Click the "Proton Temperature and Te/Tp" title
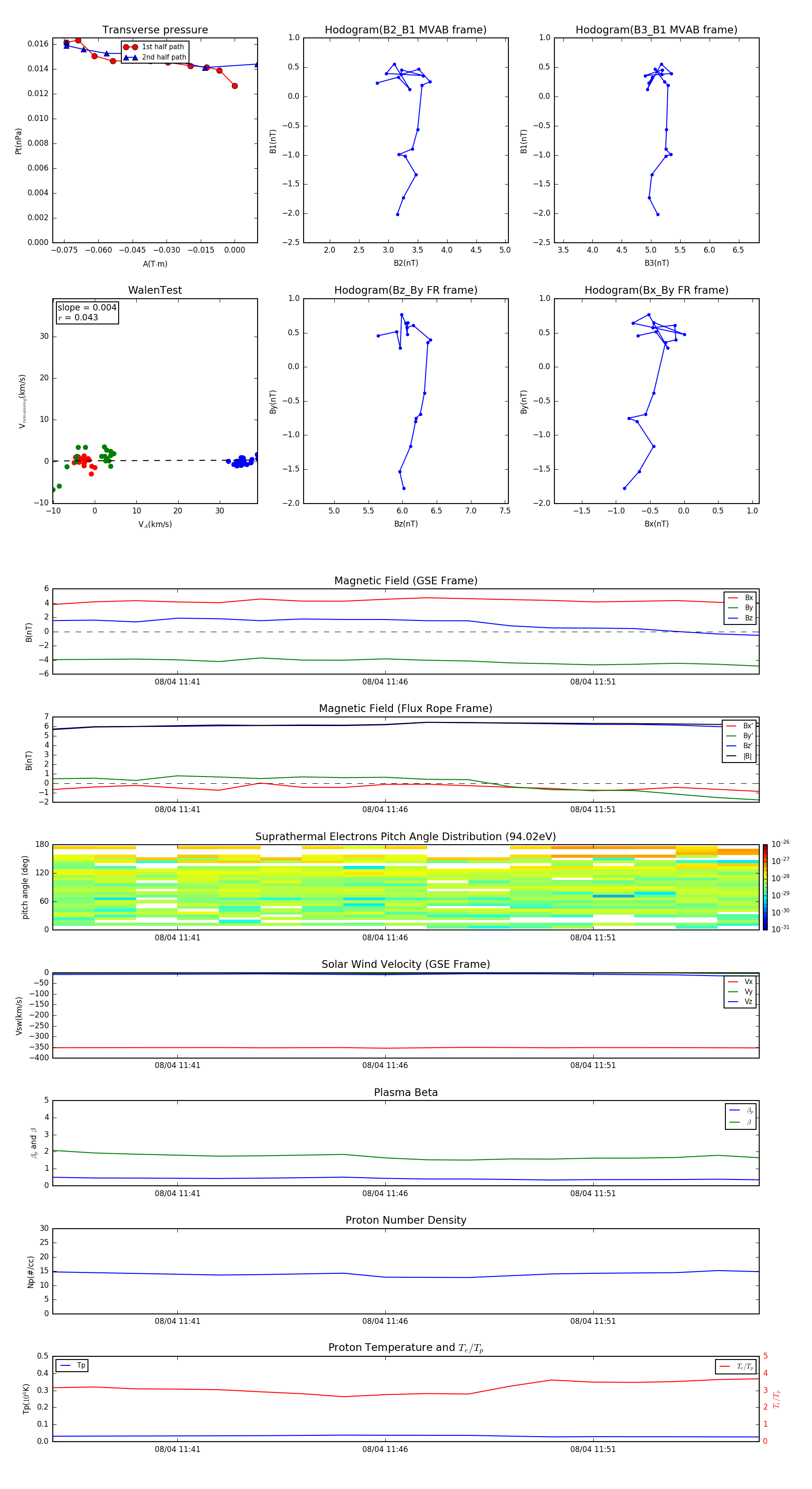 [406, 1348]
